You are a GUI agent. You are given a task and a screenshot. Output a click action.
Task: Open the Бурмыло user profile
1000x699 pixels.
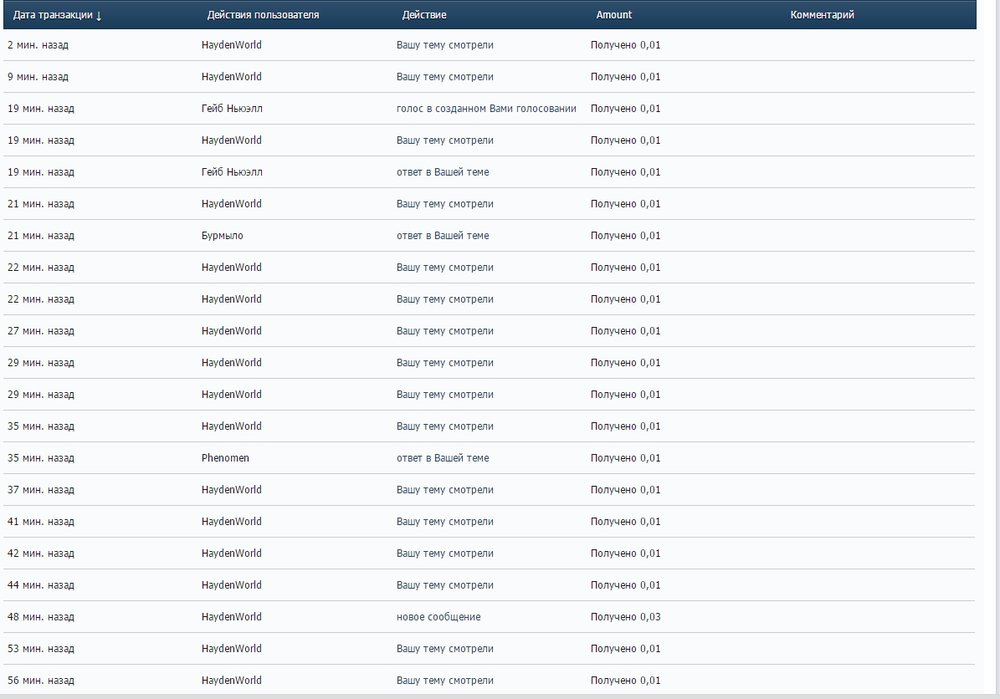(222, 236)
